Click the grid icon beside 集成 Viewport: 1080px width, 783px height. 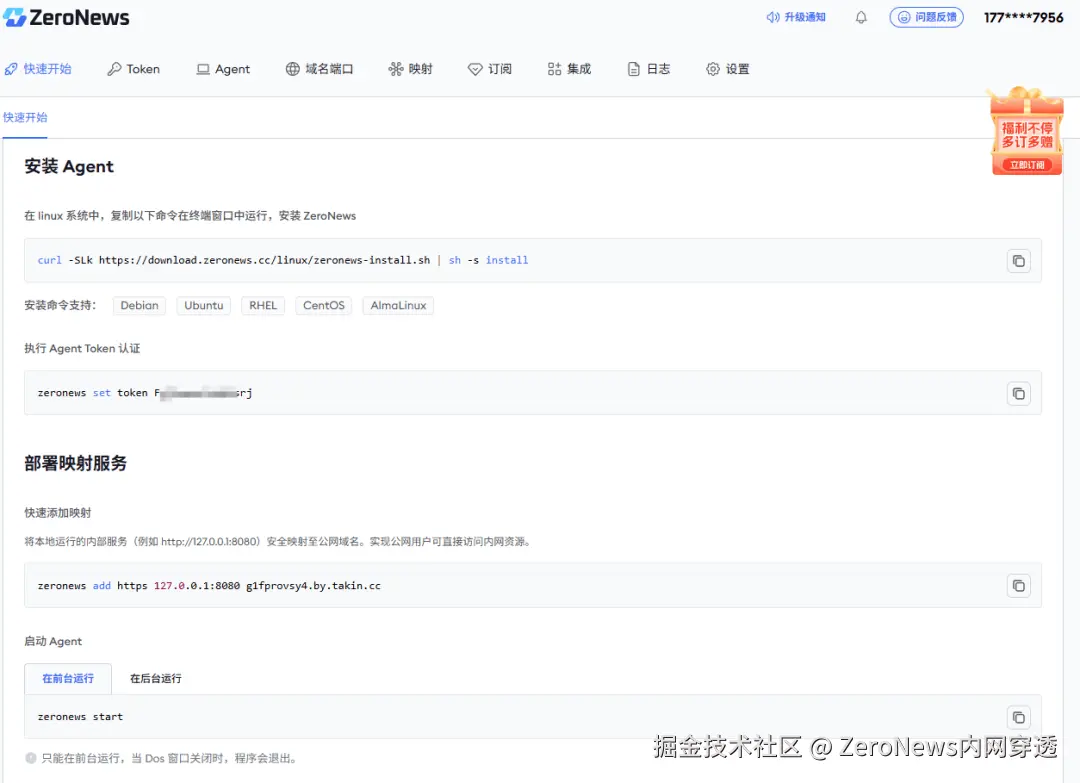click(x=554, y=69)
